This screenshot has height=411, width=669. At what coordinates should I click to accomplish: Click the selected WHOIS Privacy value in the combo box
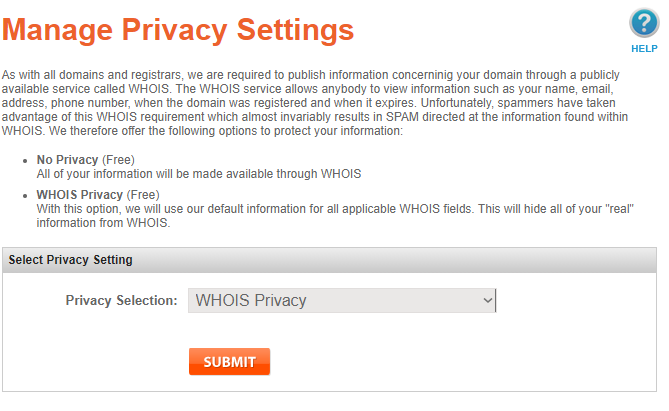click(251, 300)
